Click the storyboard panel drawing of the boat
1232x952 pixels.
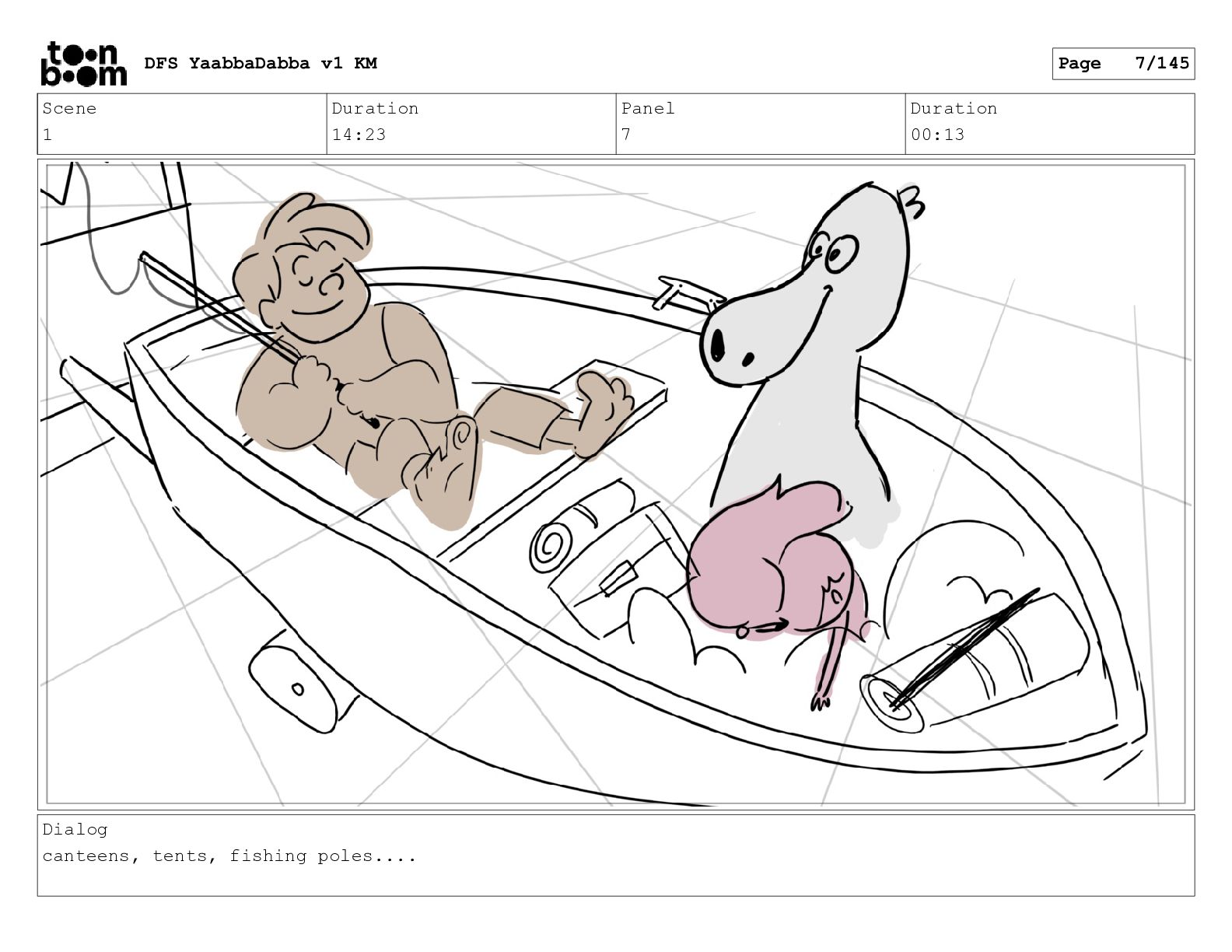pos(616,484)
